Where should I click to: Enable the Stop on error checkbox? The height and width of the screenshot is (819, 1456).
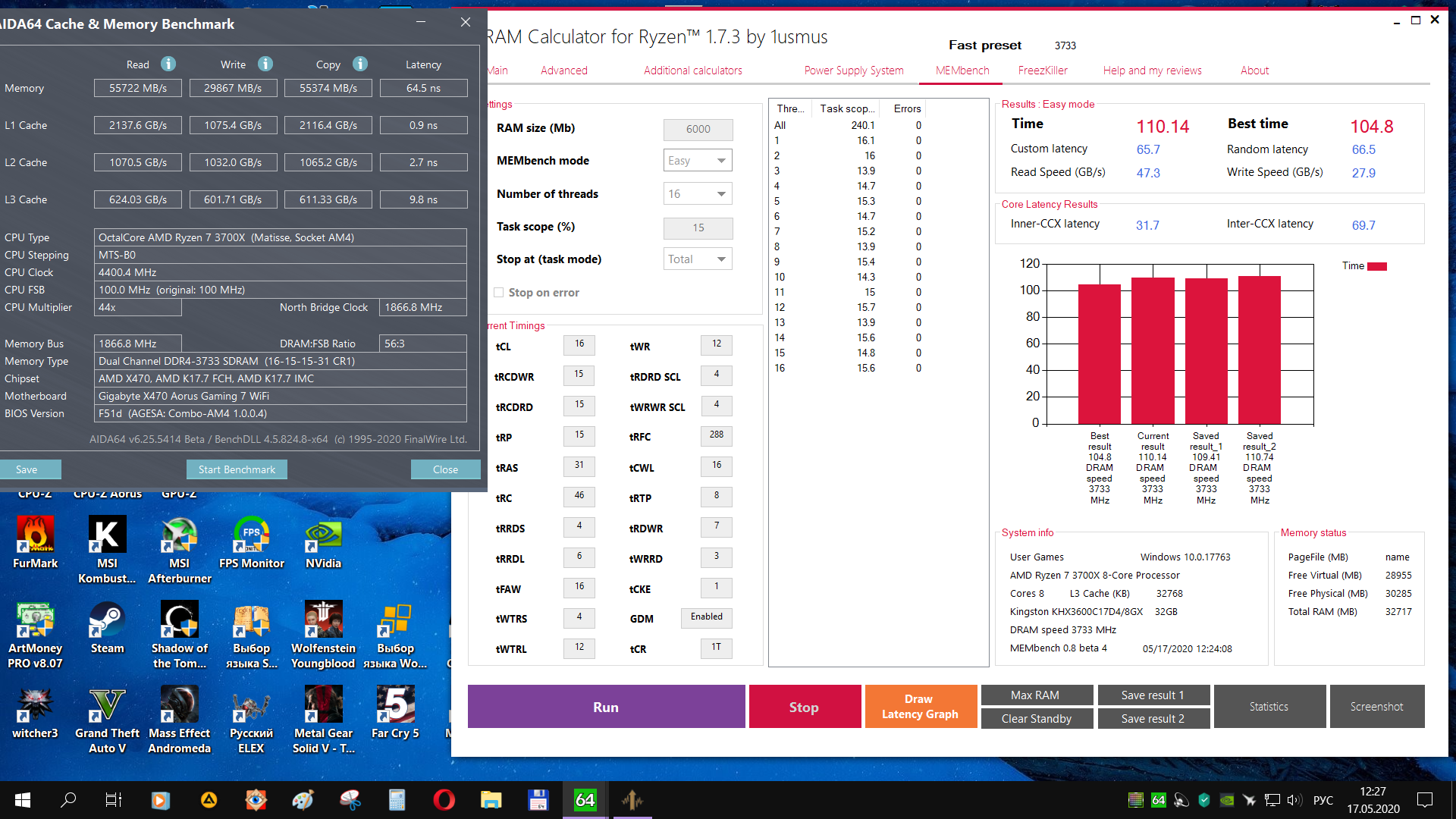coord(499,293)
